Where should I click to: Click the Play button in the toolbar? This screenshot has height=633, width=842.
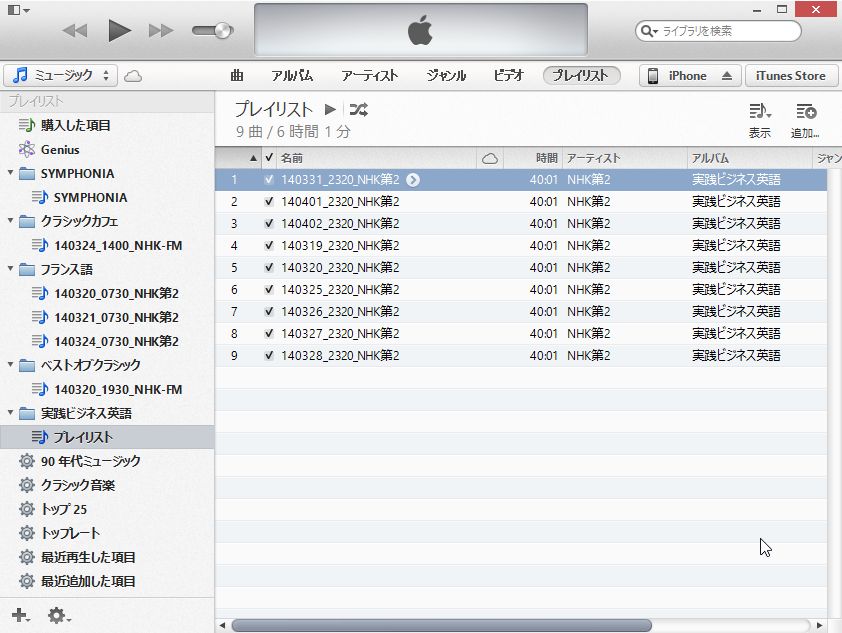pos(119,30)
